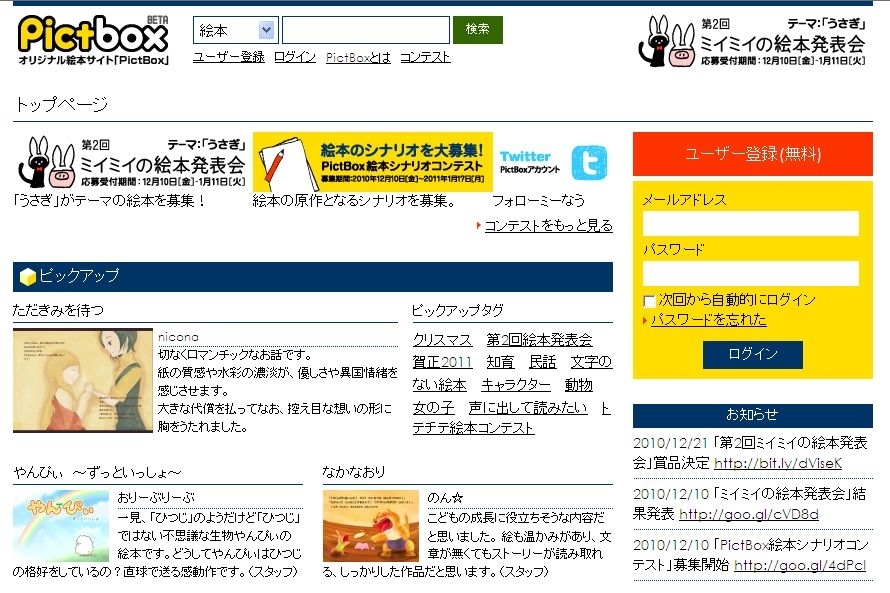Click the search text field
This screenshot has width=890, height=593.
coord(366,30)
